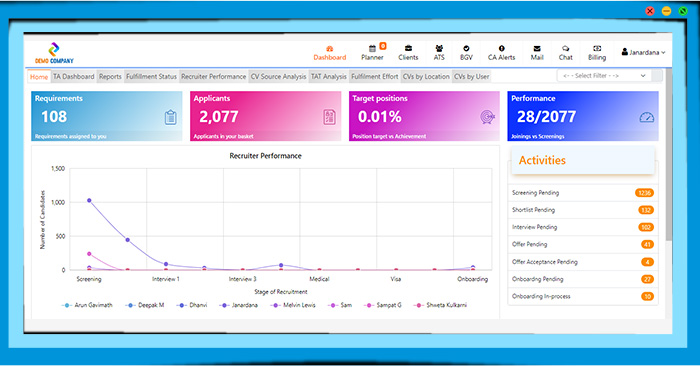Open the Mail envelope icon

pyautogui.click(x=537, y=48)
